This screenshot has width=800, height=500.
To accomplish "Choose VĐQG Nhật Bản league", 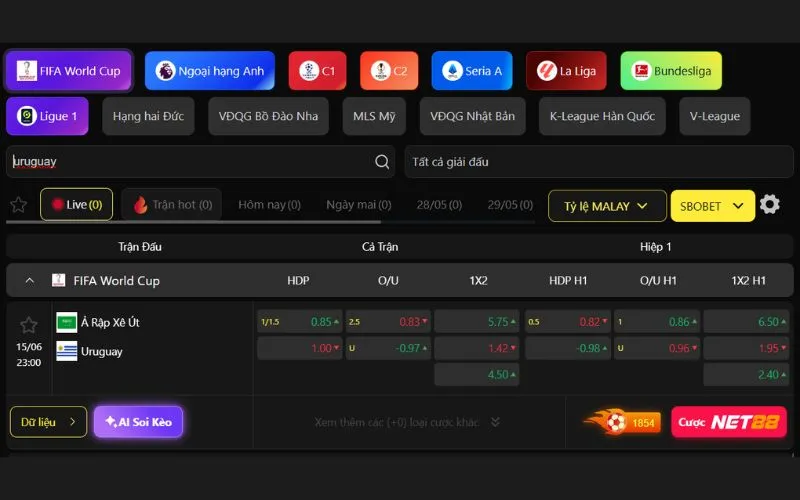I will [x=472, y=116].
